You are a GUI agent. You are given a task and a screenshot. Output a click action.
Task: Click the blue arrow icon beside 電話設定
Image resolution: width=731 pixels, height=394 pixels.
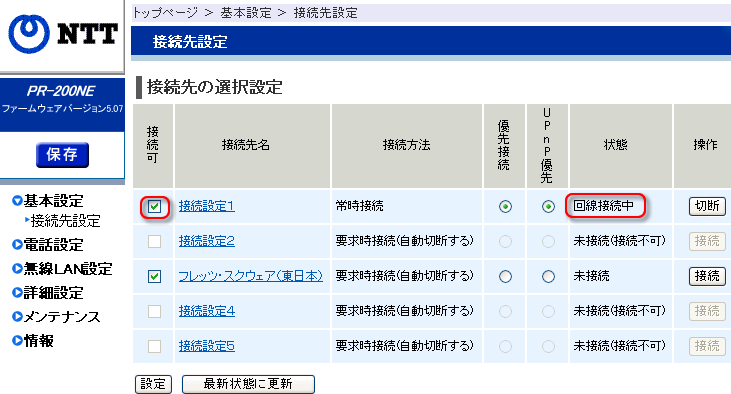17,244
